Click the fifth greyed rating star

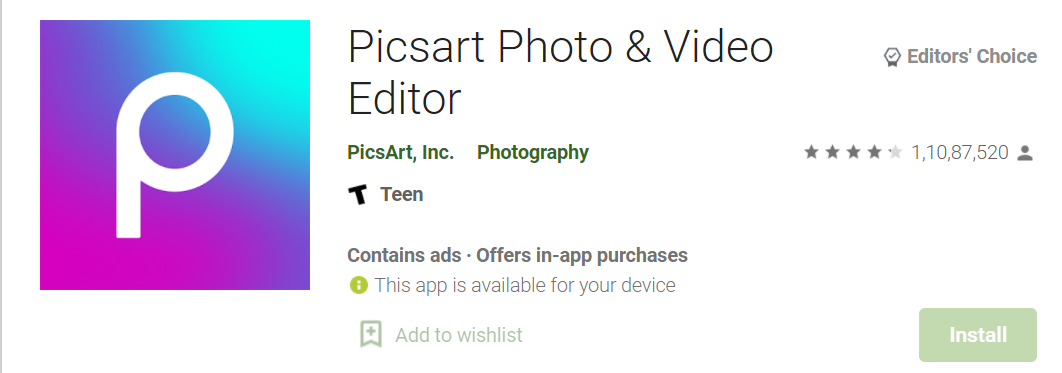[x=895, y=152]
